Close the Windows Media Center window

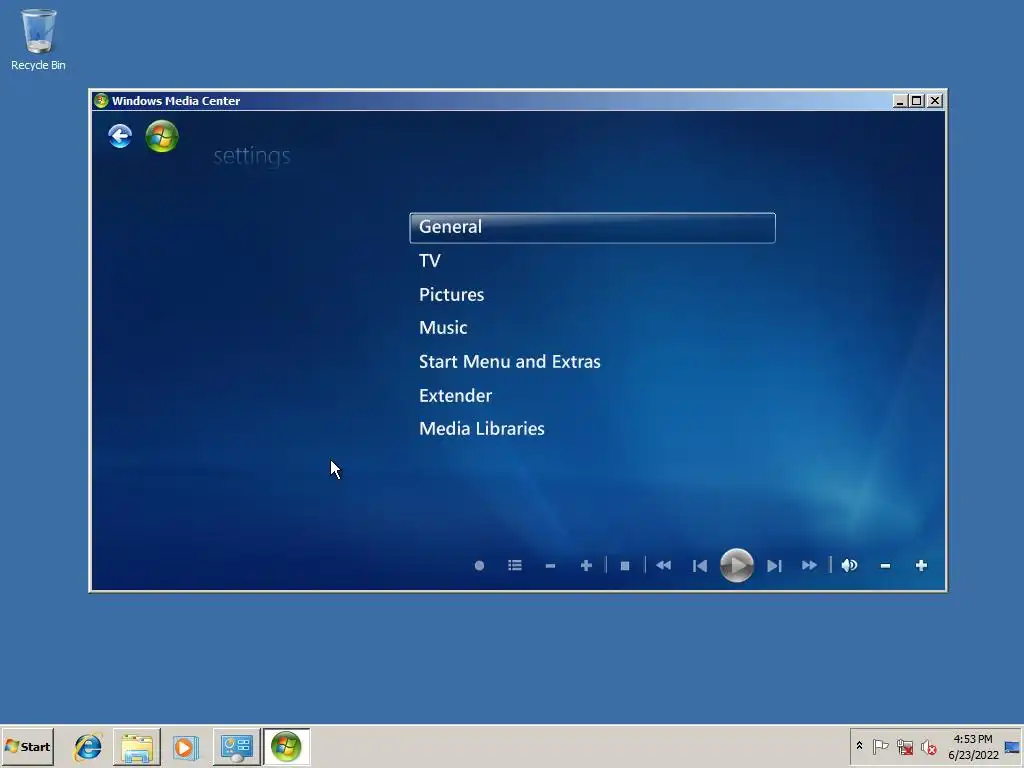[x=935, y=101]
